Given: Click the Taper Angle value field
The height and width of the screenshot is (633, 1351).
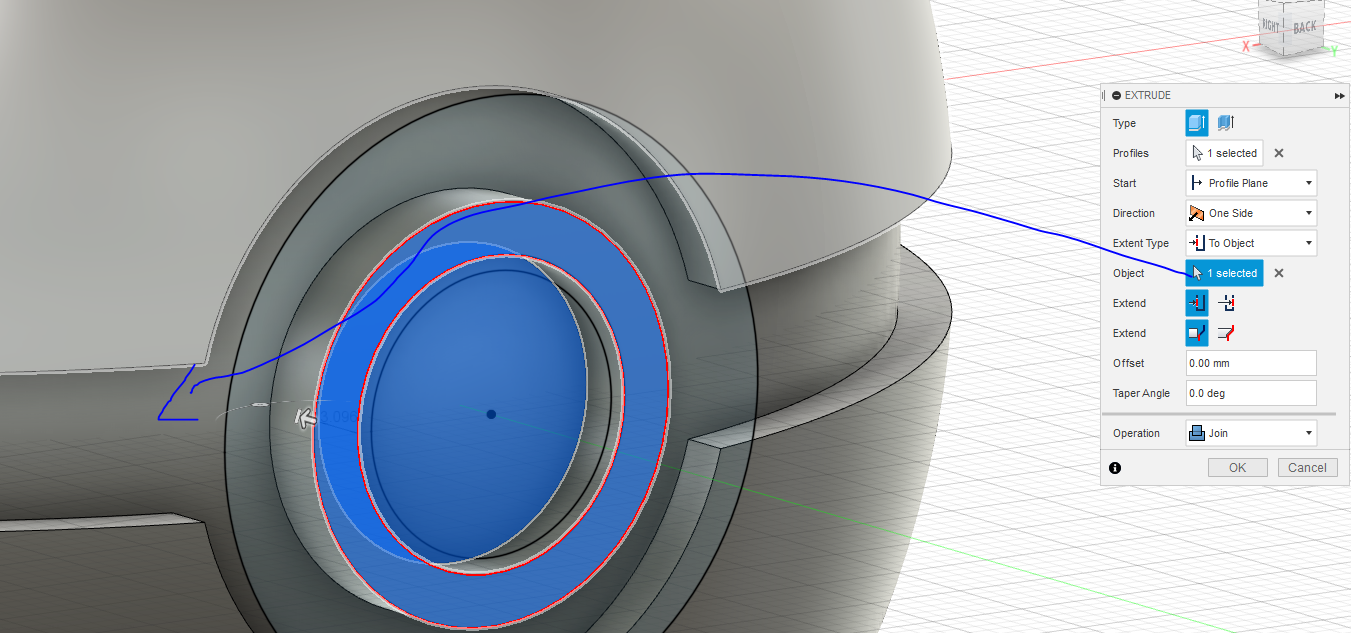Looking at the screenshot, I should [1251, 393].
